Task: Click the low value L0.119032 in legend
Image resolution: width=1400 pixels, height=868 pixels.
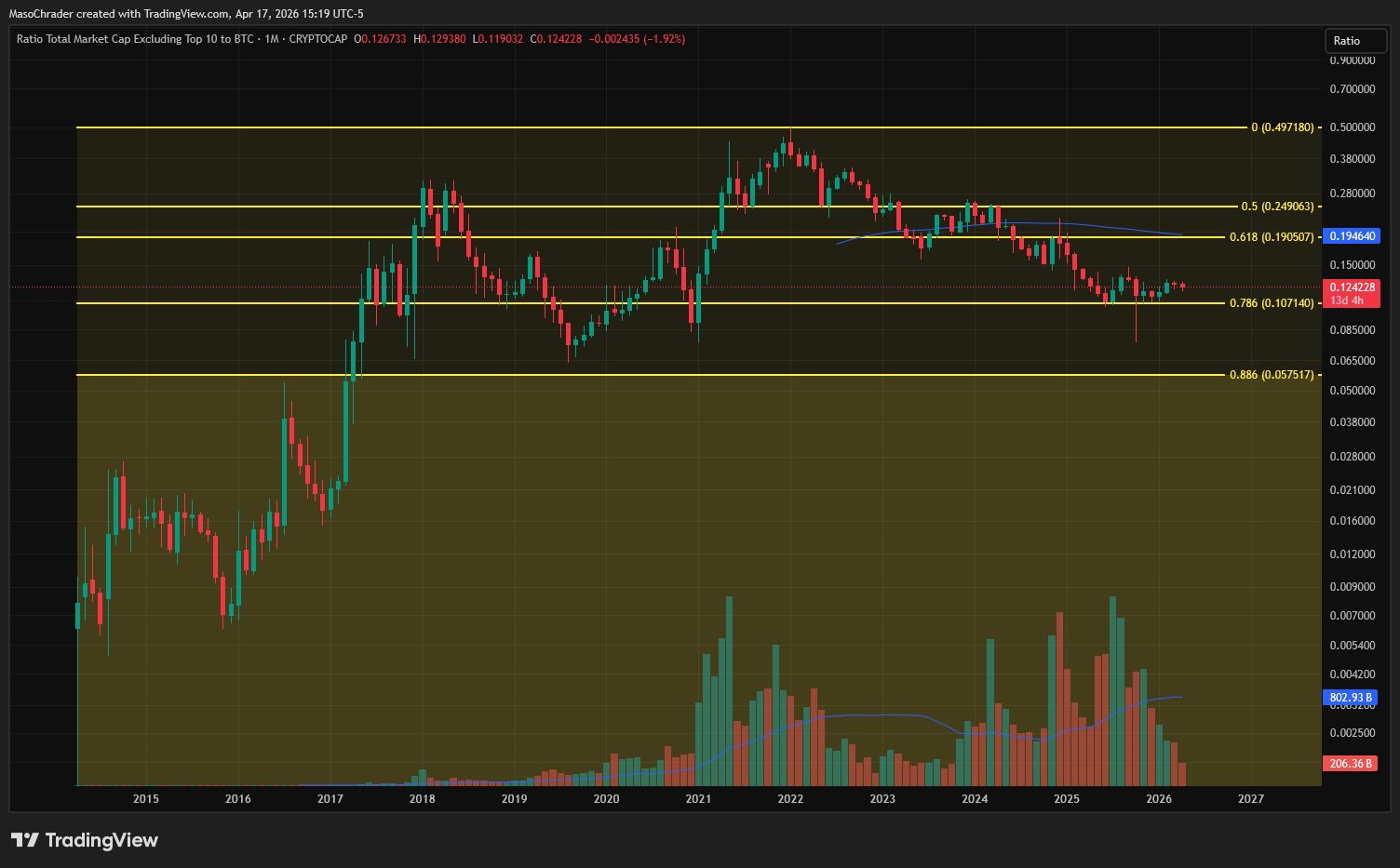Action: [498, 39]
